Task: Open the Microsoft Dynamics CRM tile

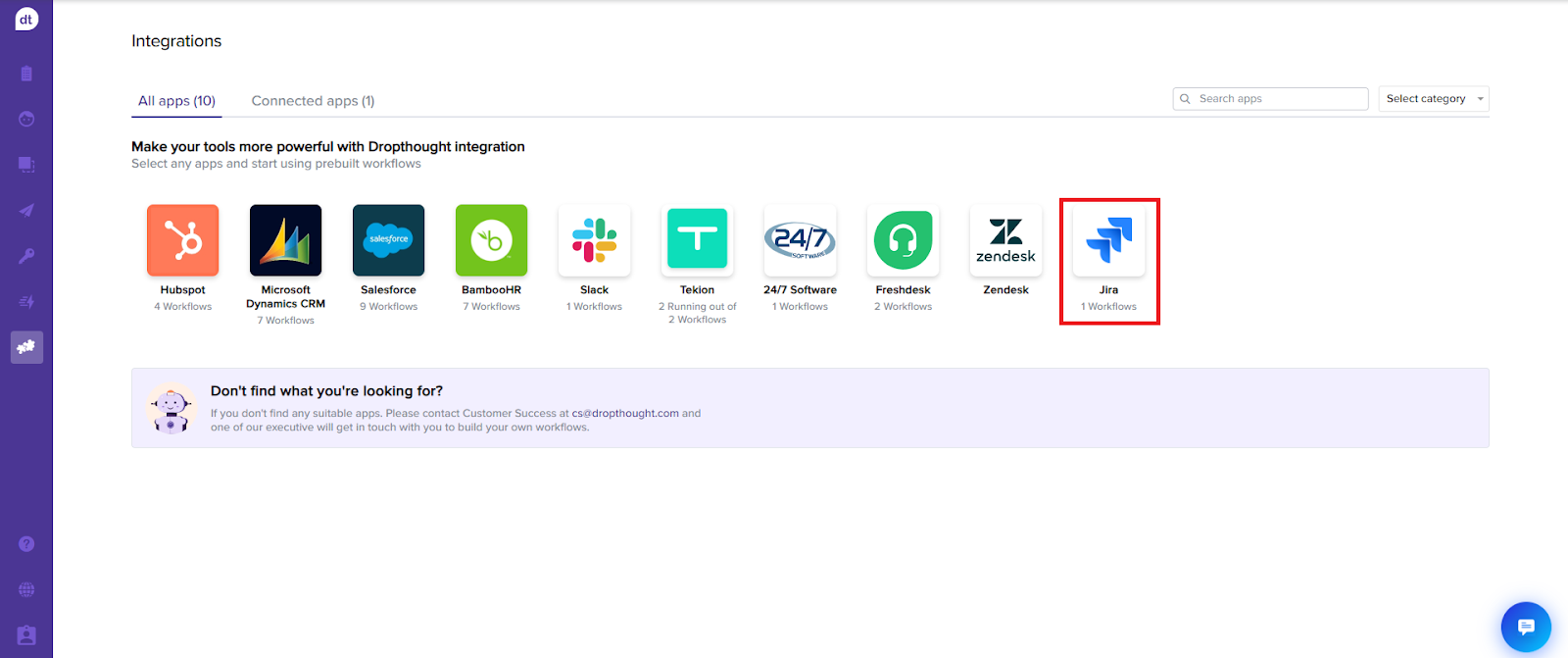Action: click(x=286, y=240)
